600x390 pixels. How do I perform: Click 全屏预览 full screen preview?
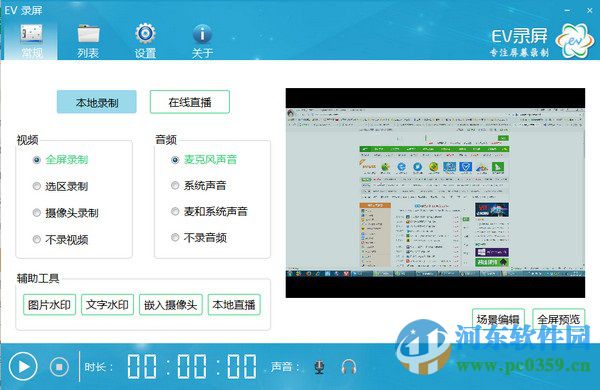[x=559, y=318]
